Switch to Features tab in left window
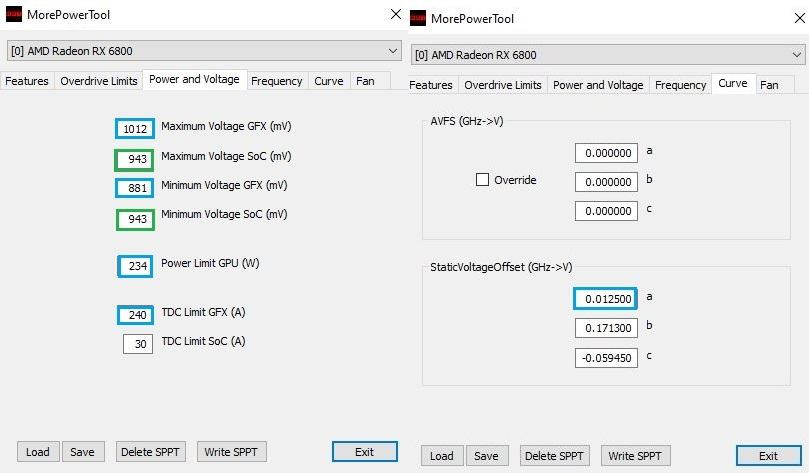This screenshot has height=473, width=809. click(x=27, y=81)
